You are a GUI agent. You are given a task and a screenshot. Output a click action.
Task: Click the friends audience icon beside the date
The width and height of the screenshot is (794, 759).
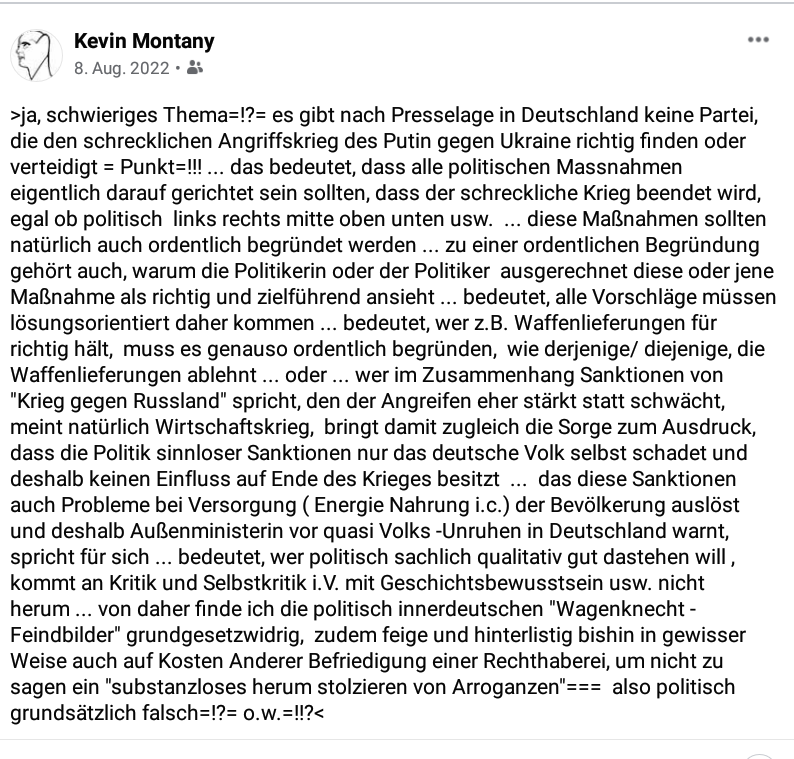(195, 67)
